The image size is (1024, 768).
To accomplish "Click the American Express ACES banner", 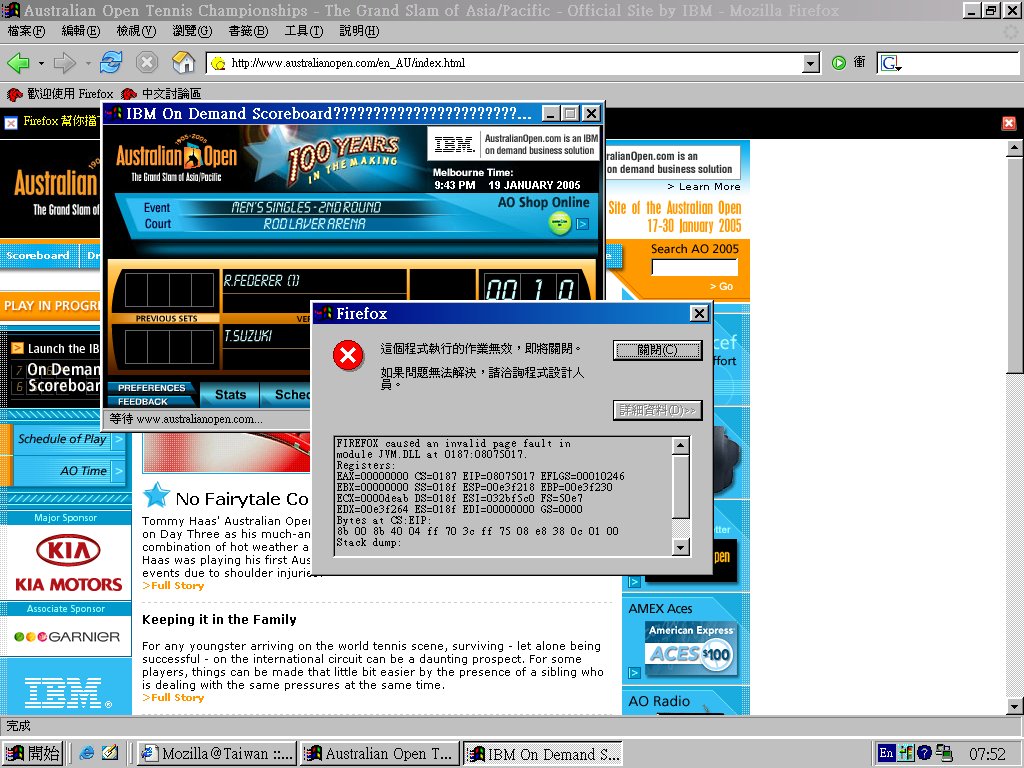I will [x=691, y=649].
